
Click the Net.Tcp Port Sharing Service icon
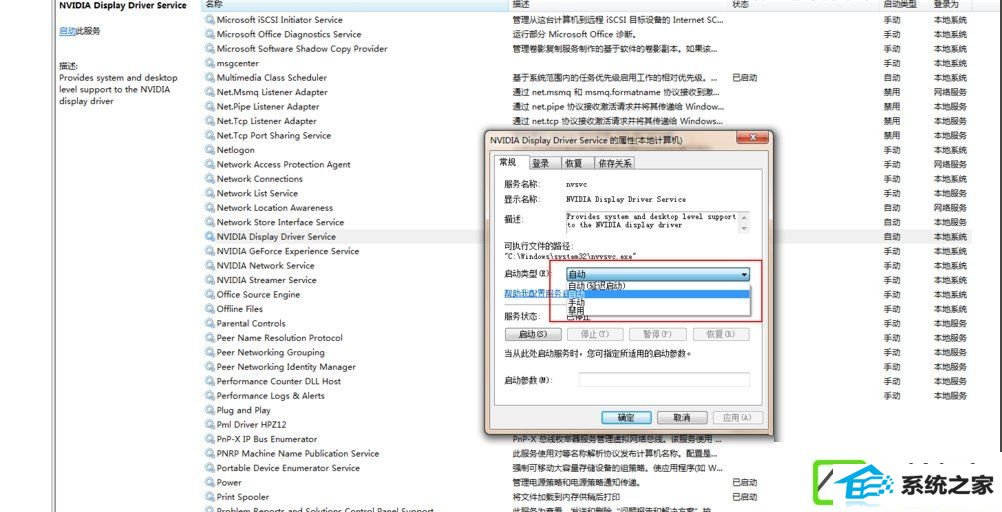click(210, 136)
